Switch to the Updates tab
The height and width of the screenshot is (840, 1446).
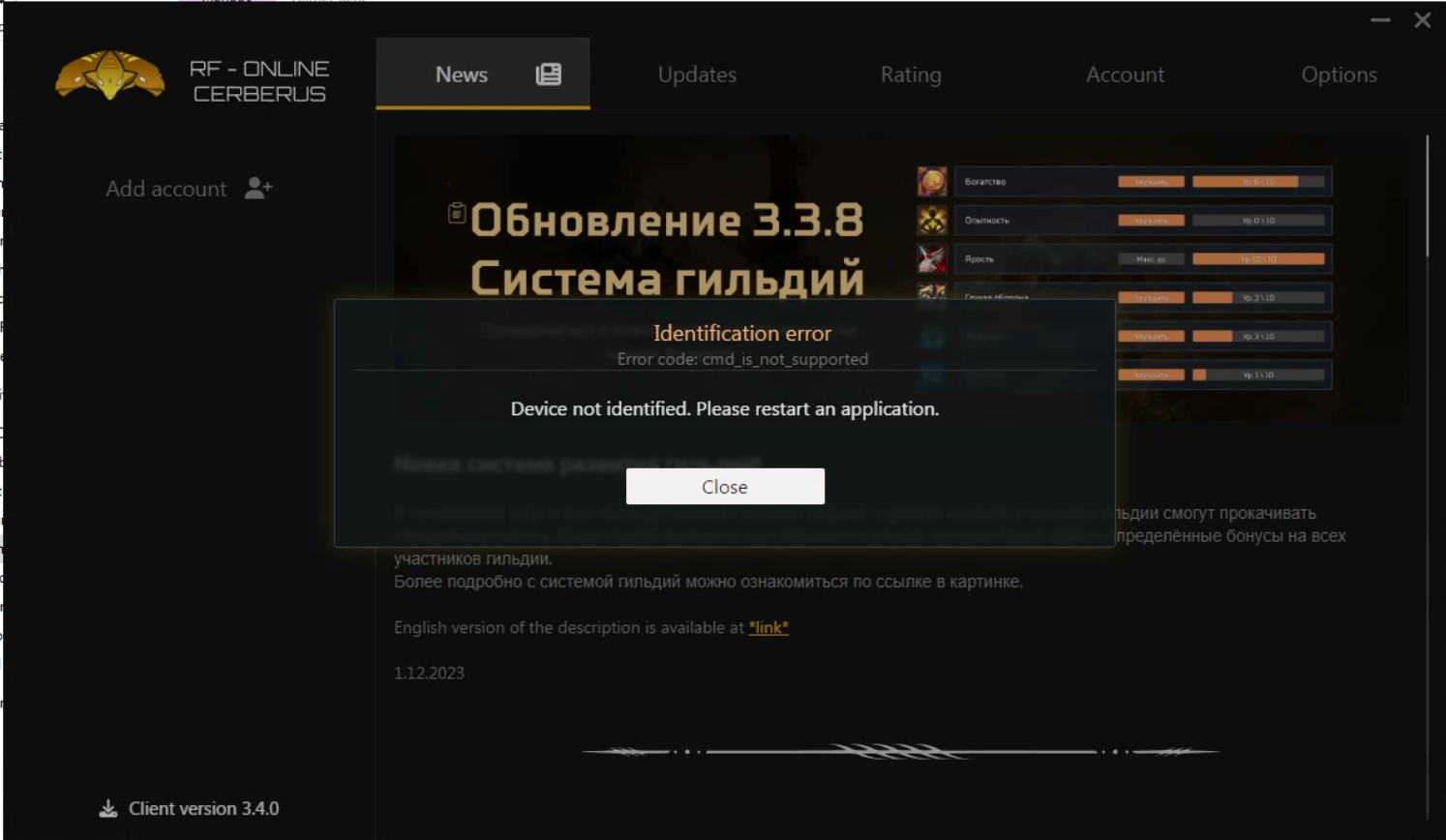pos(697,75)
